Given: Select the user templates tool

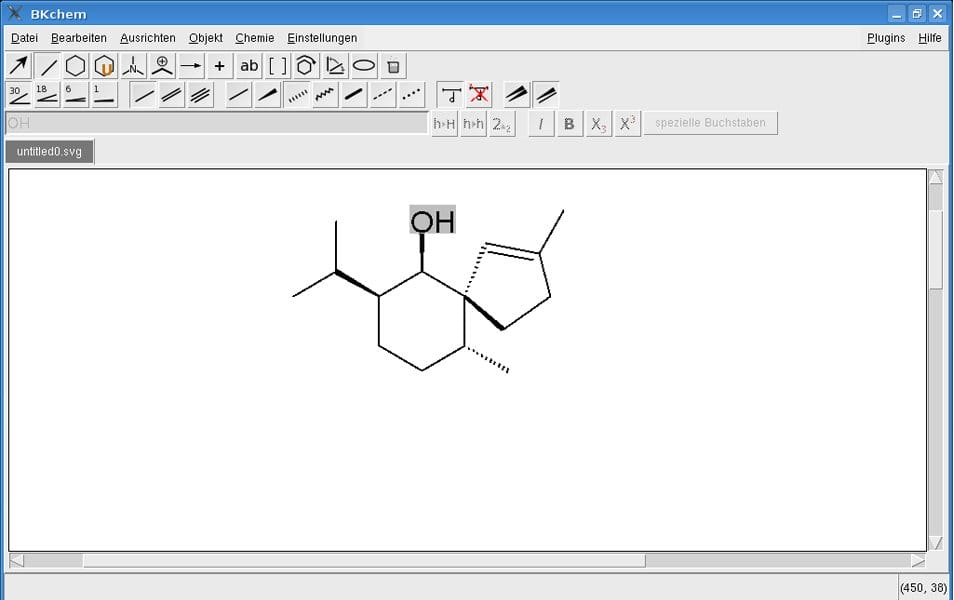Looking at the screenshot, I should point(104,65).
